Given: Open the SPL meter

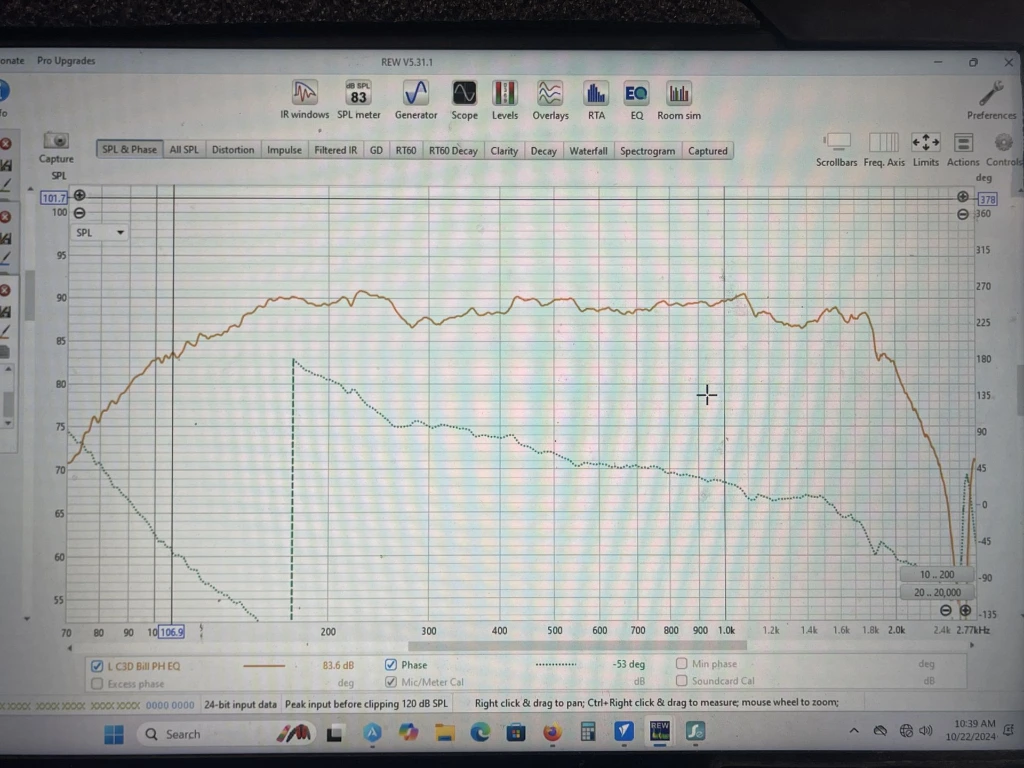Looking at the screenshot, I should (358, 94).
